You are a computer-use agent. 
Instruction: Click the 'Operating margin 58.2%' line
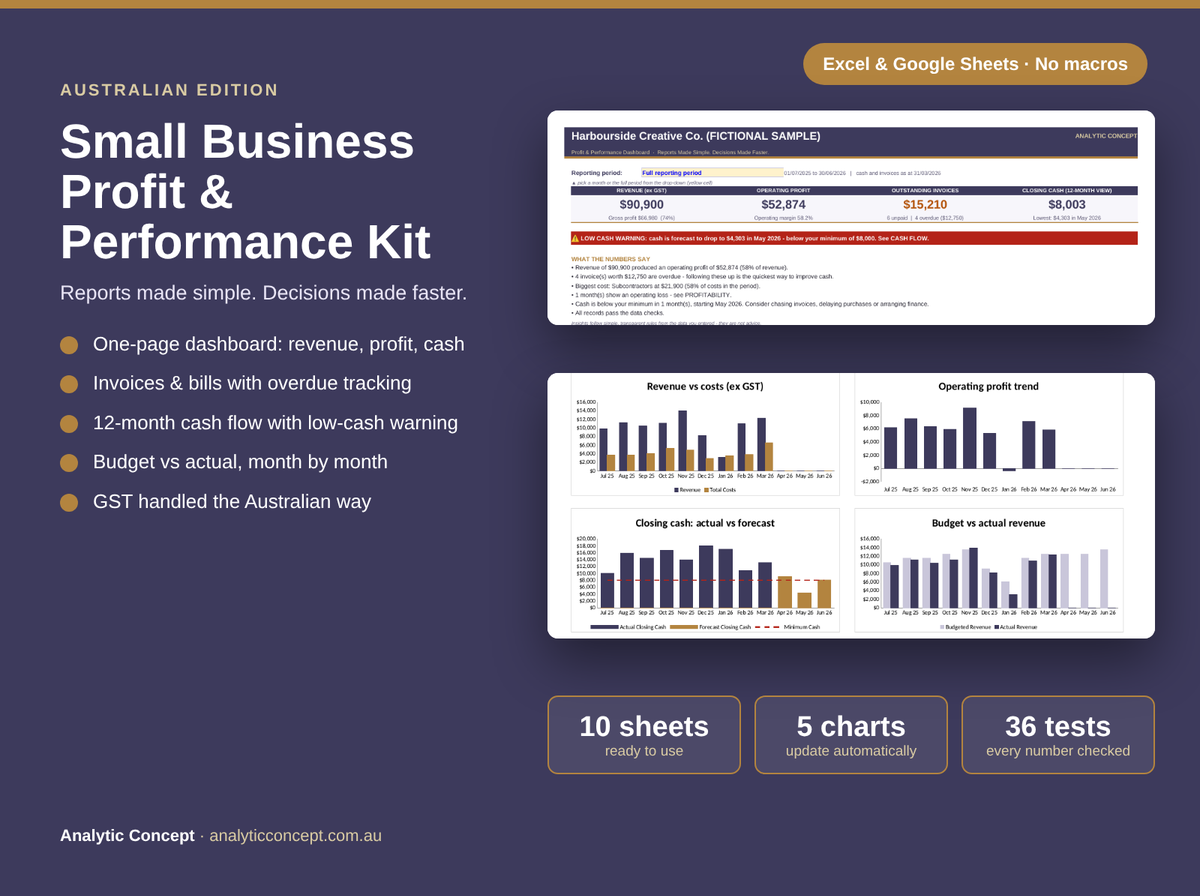point(784,217)
